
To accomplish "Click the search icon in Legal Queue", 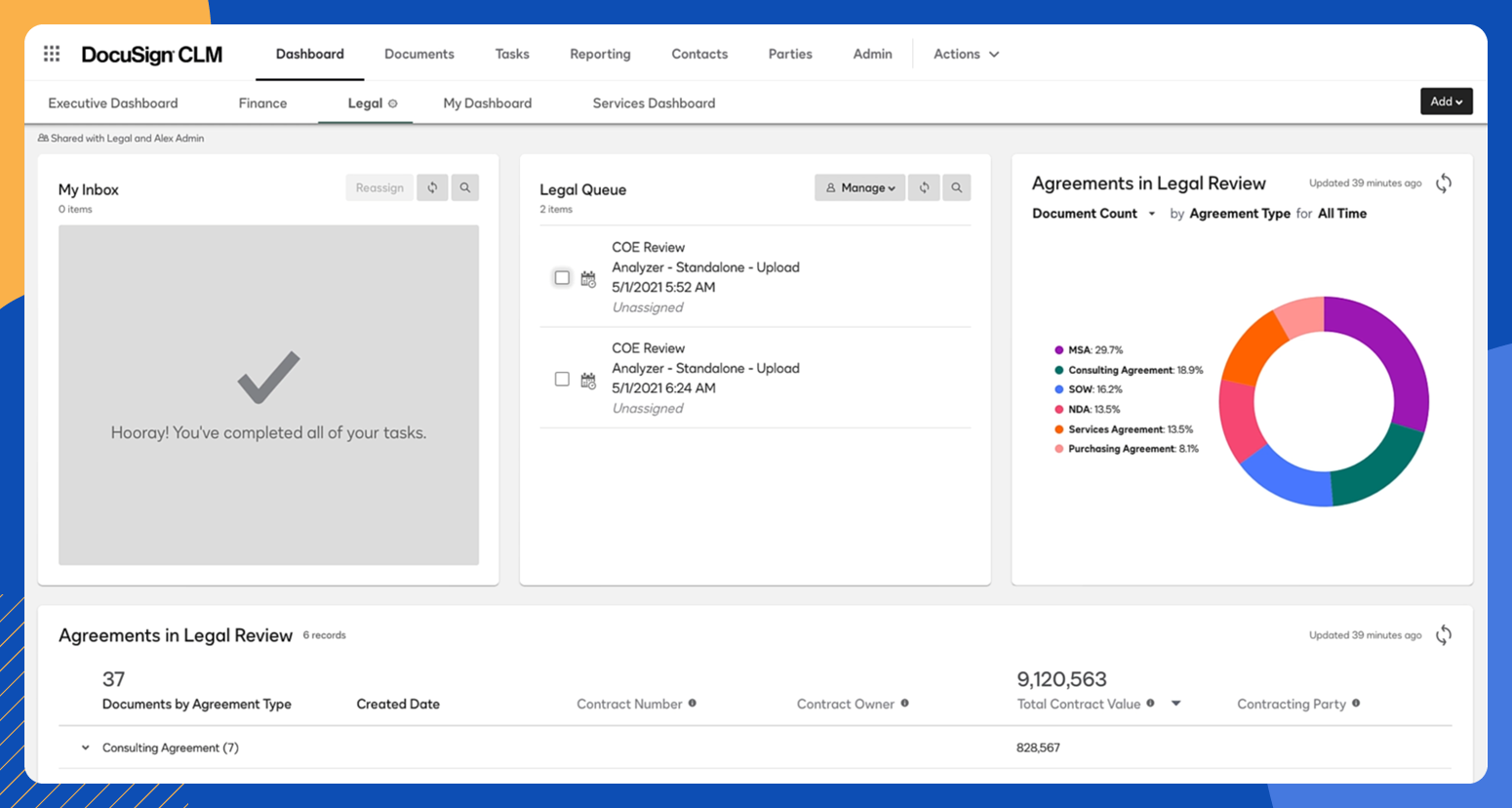I will [x=956, y=187].
